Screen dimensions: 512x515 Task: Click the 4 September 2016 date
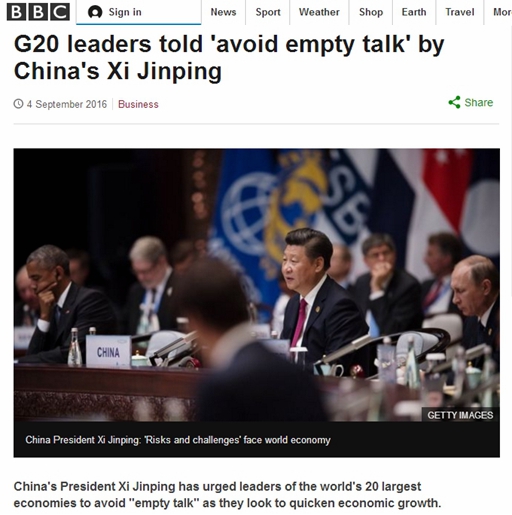point(67,104)
